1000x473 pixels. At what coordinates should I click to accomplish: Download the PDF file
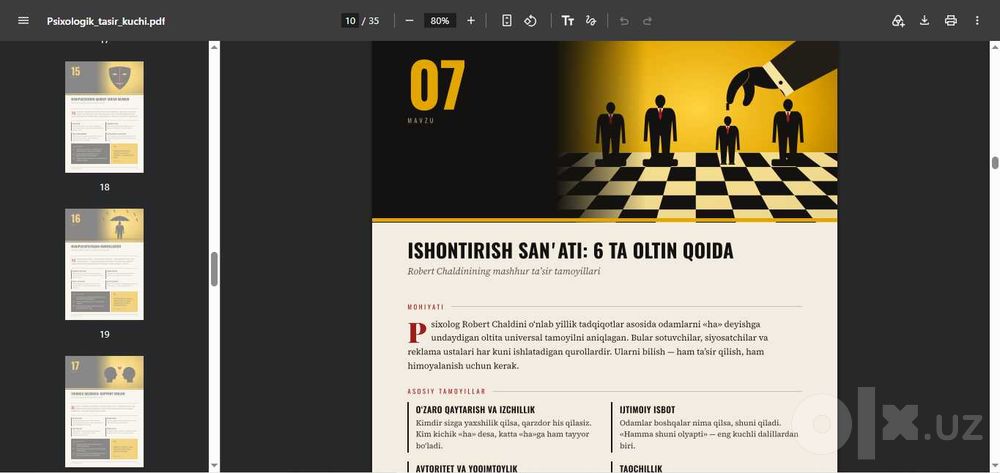tap(924, 20)
